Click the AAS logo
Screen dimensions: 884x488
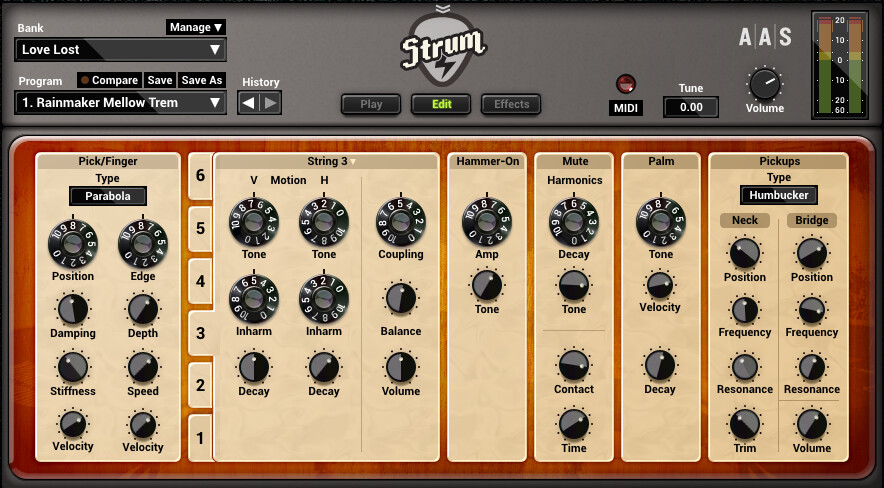[765, 37]
